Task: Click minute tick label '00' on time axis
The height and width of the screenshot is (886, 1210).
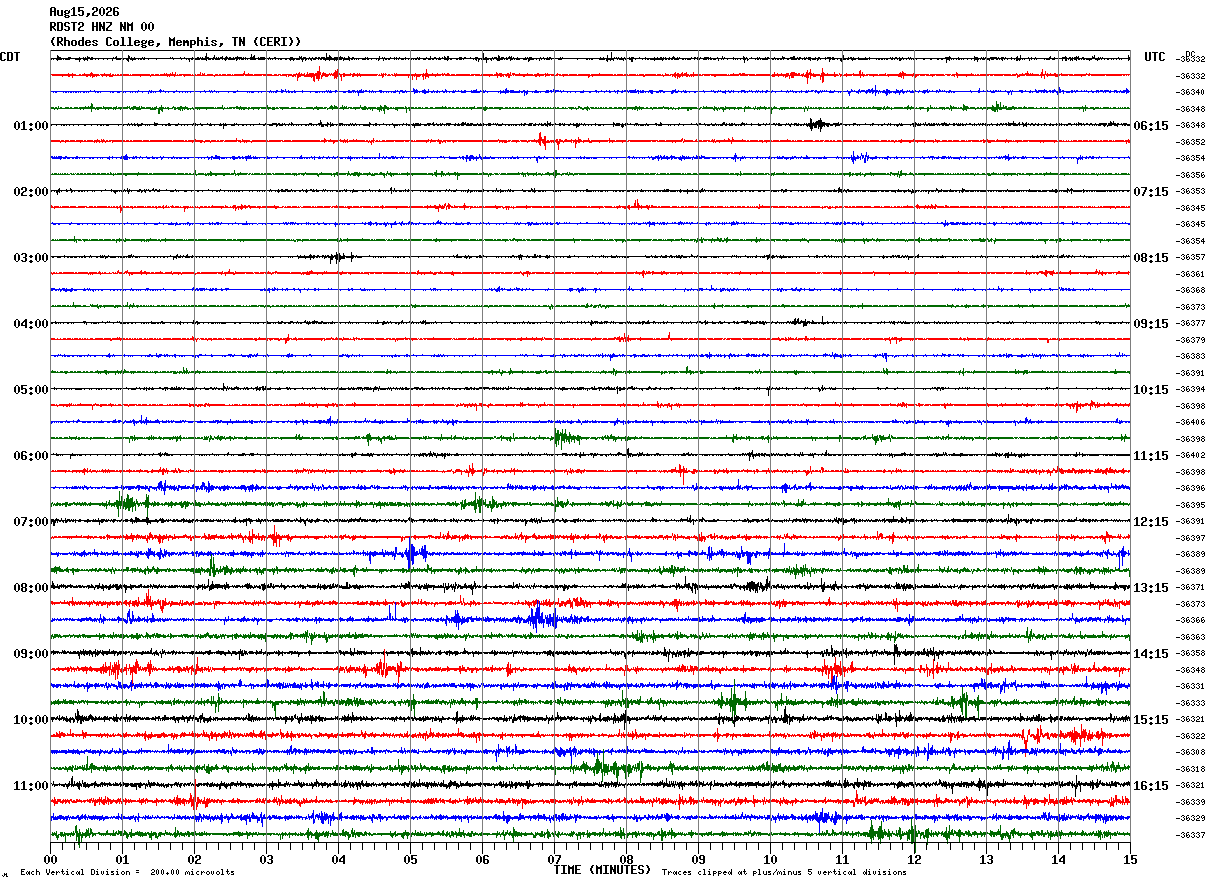Action: coord(50,859)
